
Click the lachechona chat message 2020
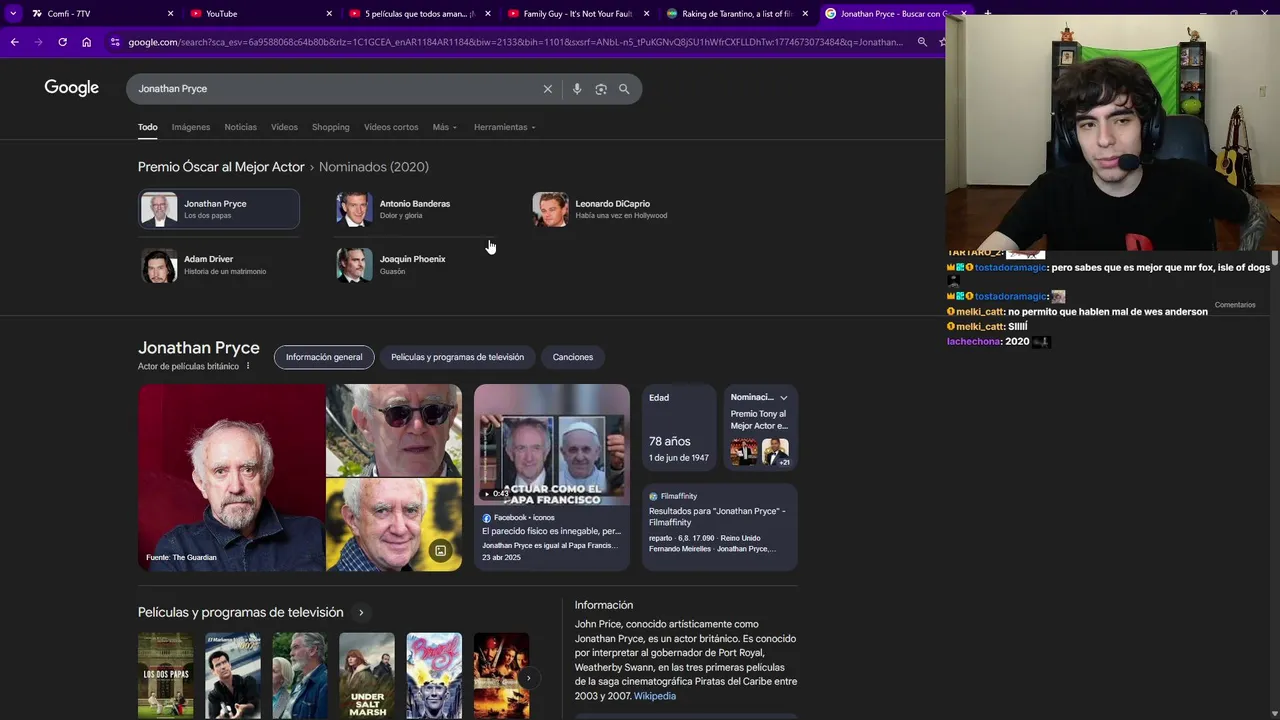[x=998, y=342]
